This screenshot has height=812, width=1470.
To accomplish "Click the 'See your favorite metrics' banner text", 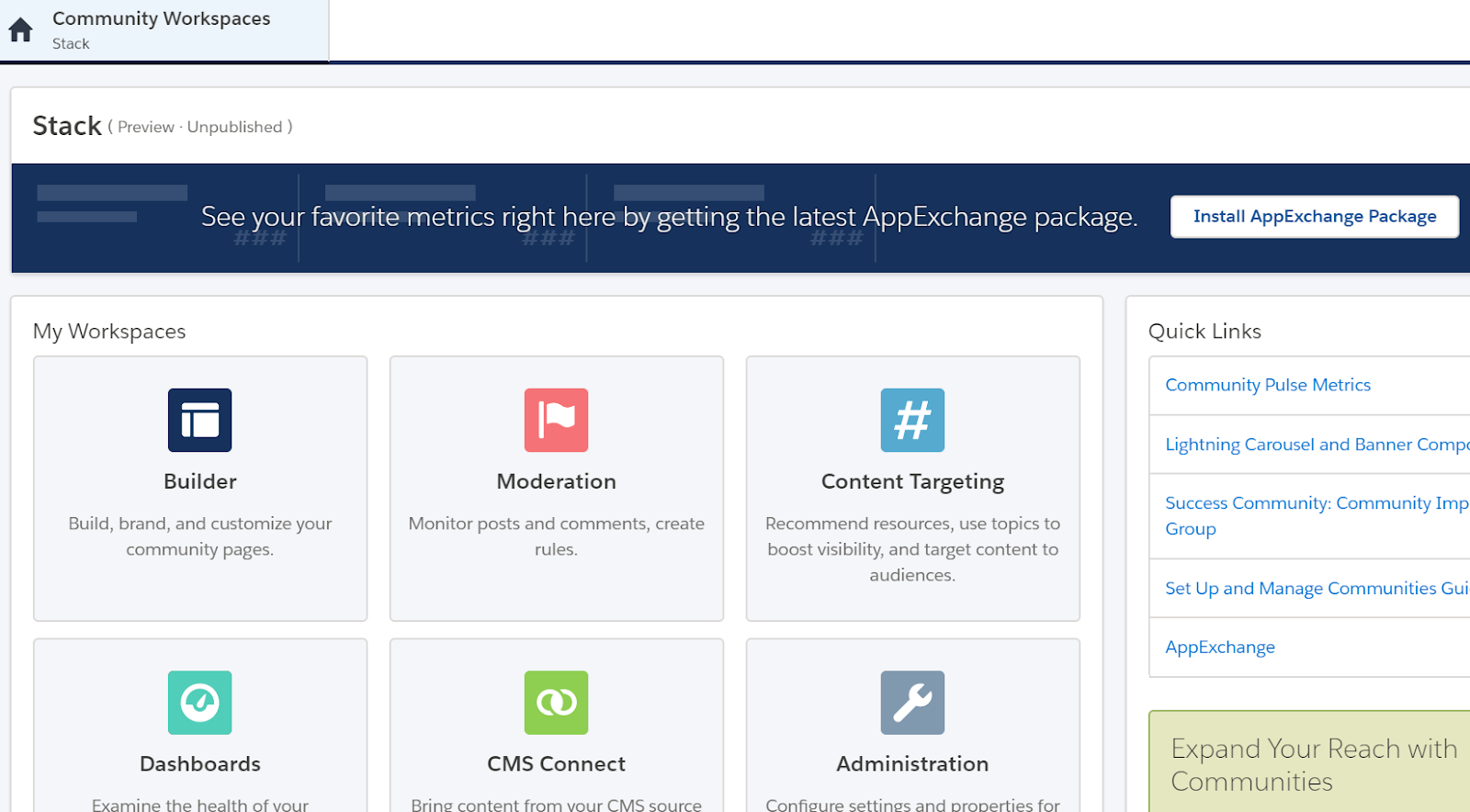I will (x=669, y=217).
